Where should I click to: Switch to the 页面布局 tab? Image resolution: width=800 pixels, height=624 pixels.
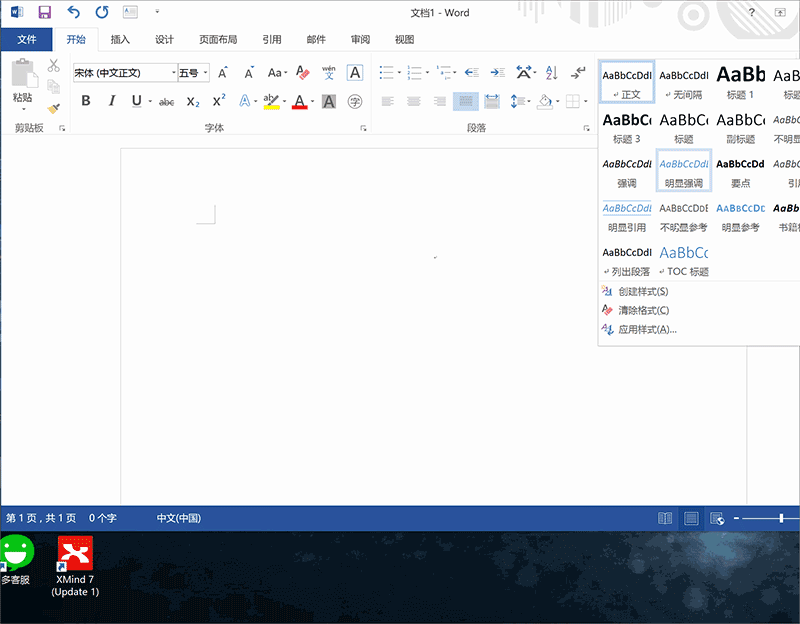click(218, 39)
